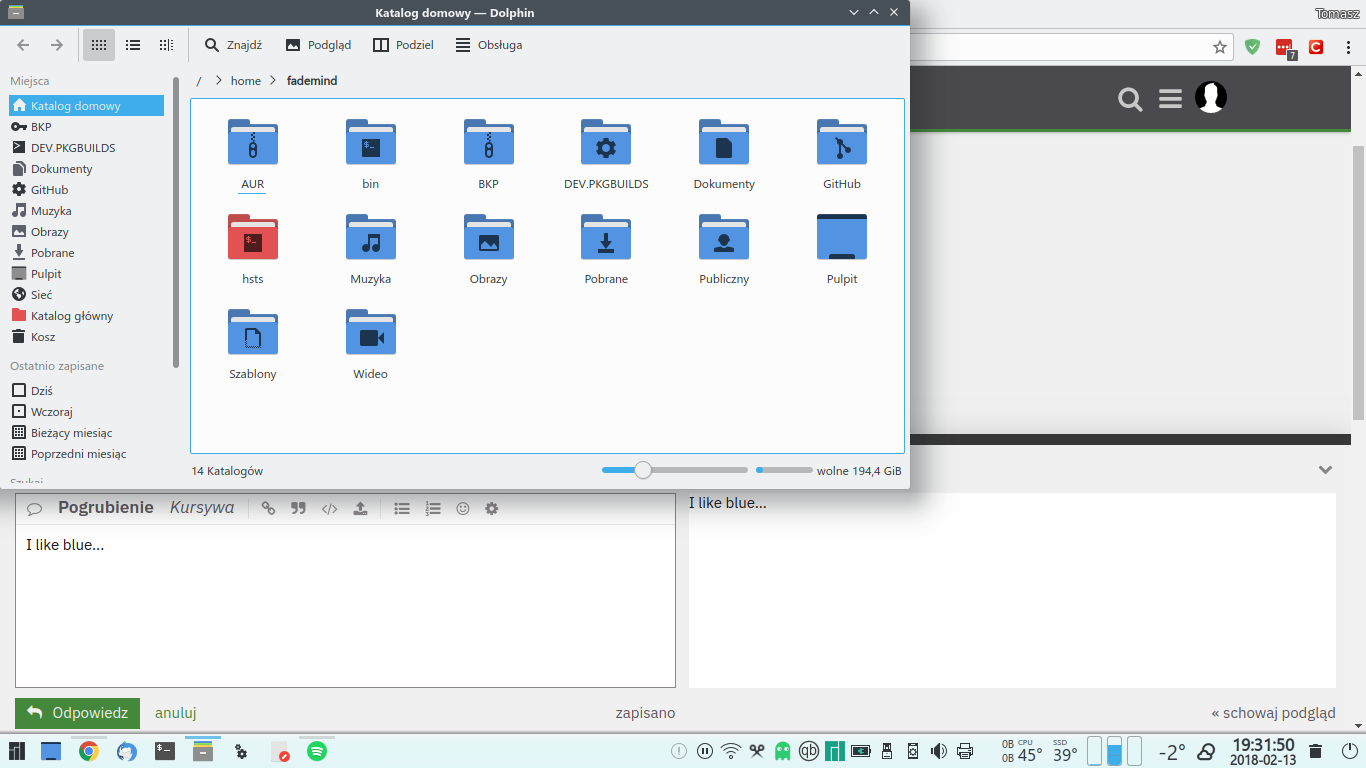Activate Podziel split view in Dolphin
The width and height of the screenshot is (1366, 768).
coord(403,44)
